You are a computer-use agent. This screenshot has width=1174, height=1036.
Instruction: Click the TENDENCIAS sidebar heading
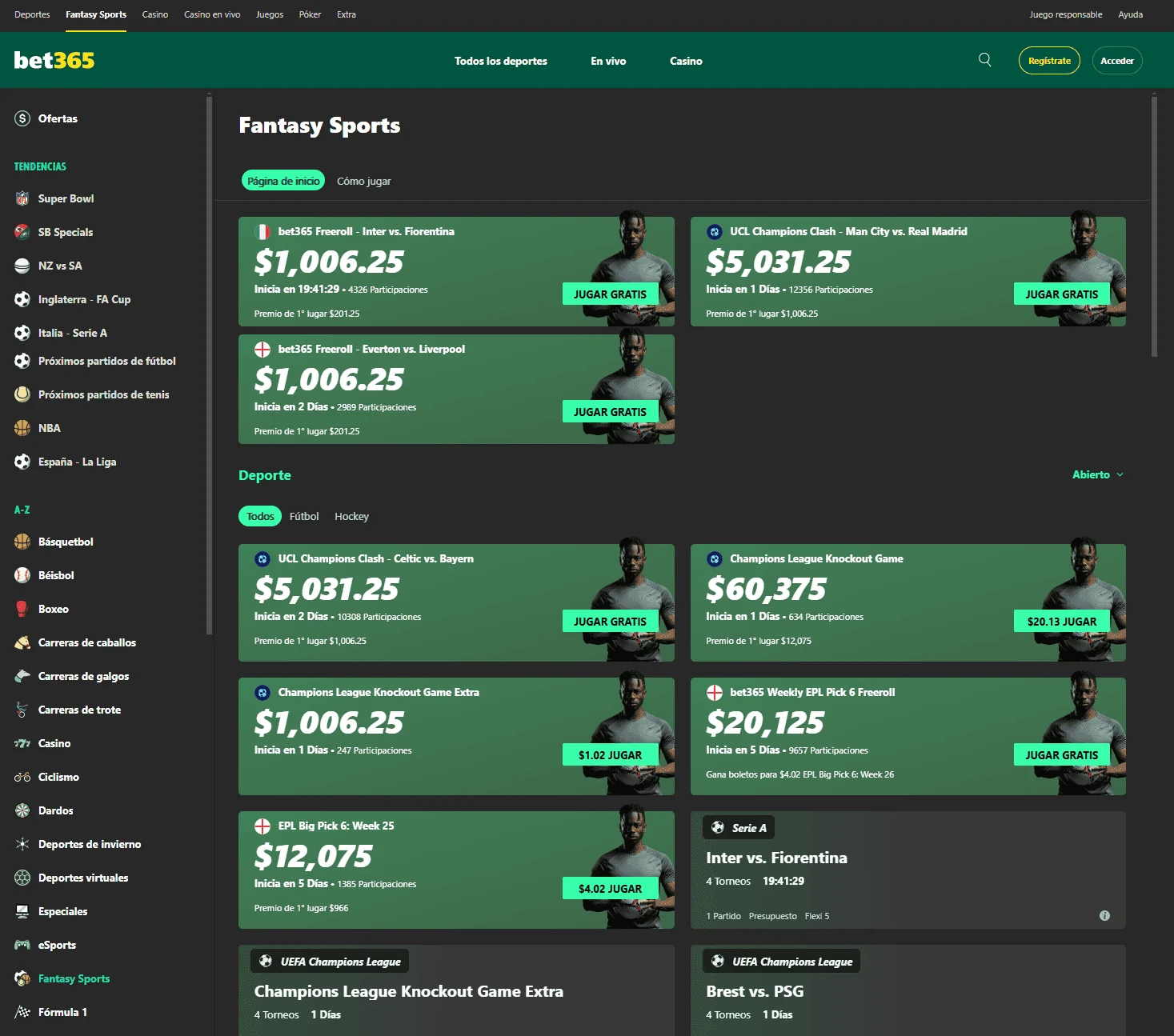point(40,166)
